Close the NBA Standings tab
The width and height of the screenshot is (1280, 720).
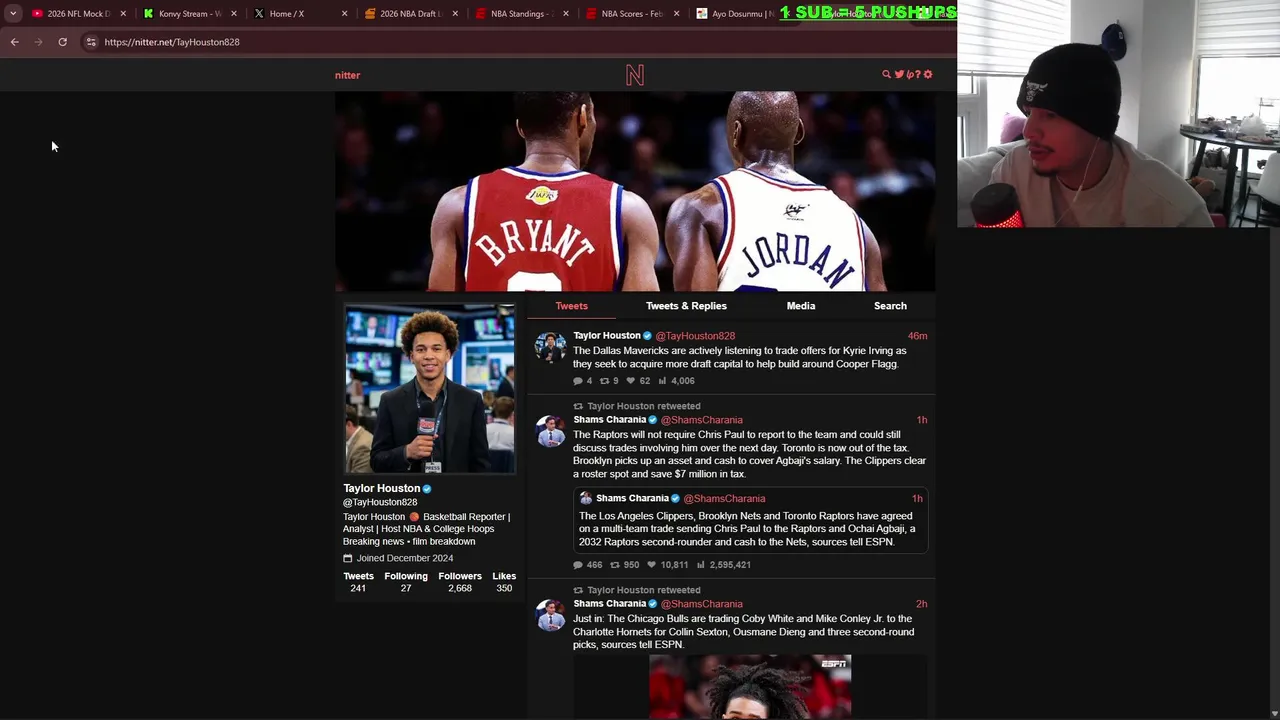566,14
